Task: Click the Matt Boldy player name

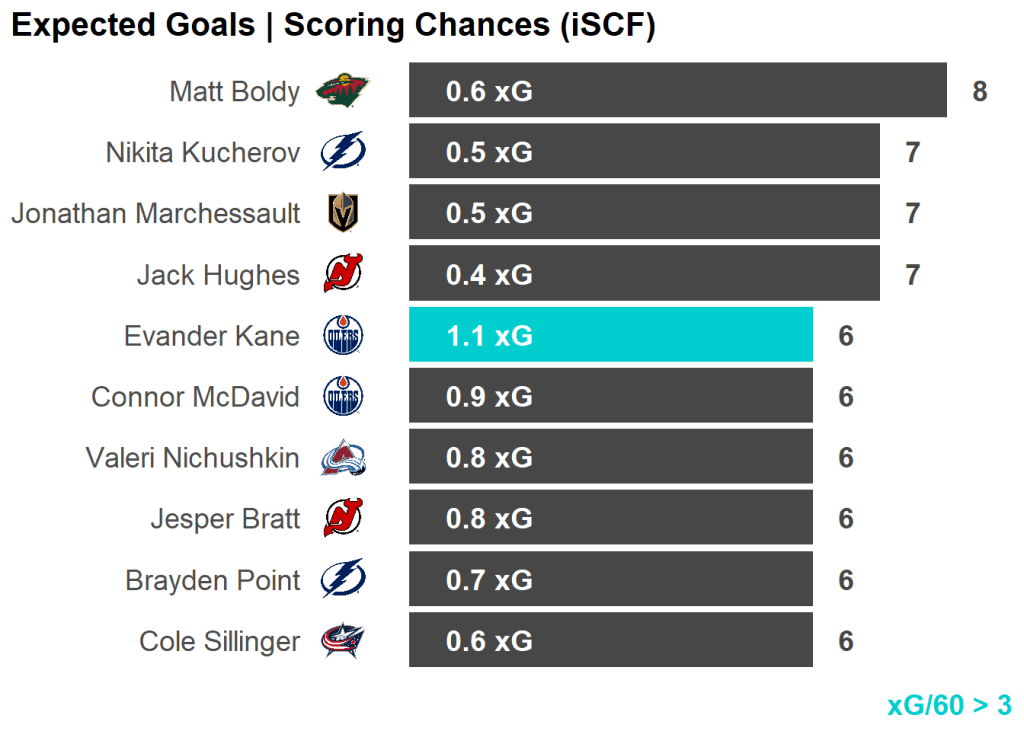Action: point(234,92)
